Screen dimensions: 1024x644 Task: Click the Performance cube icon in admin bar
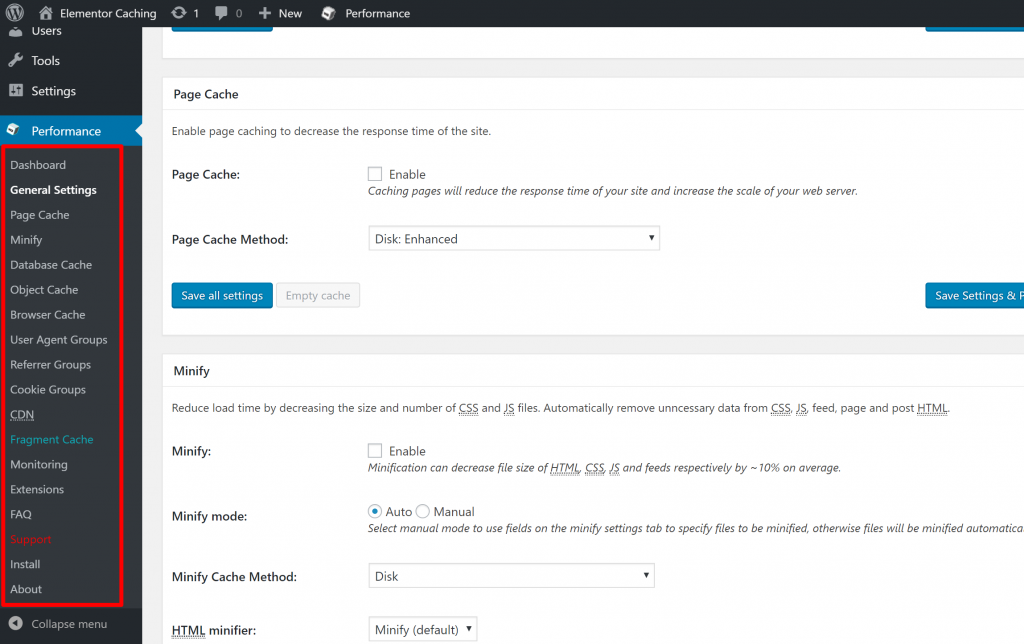328,13
